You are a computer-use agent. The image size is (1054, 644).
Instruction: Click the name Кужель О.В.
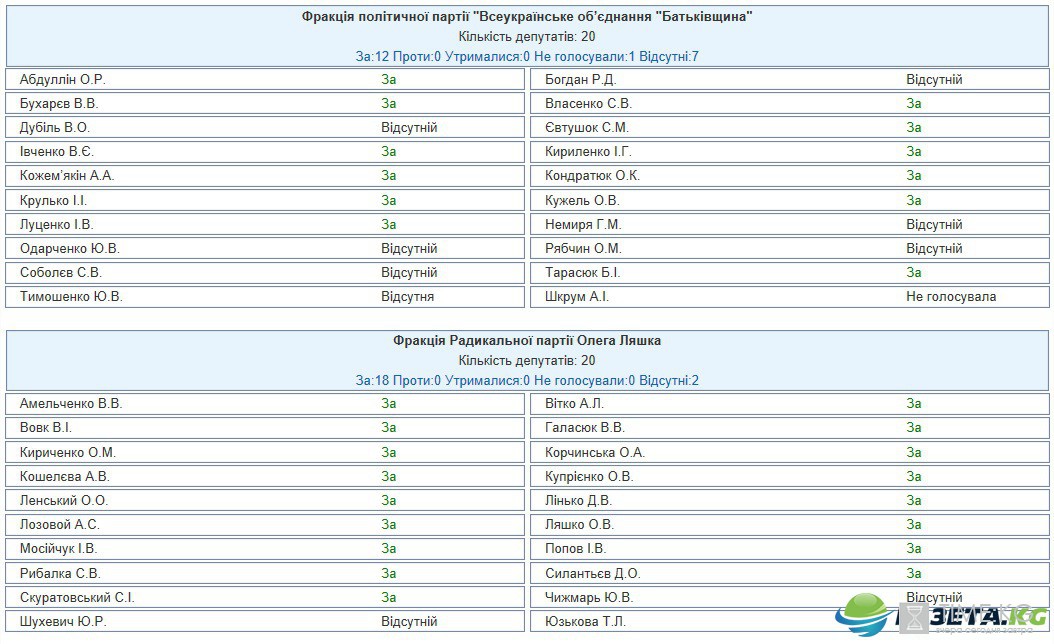(x=582, y=200)
